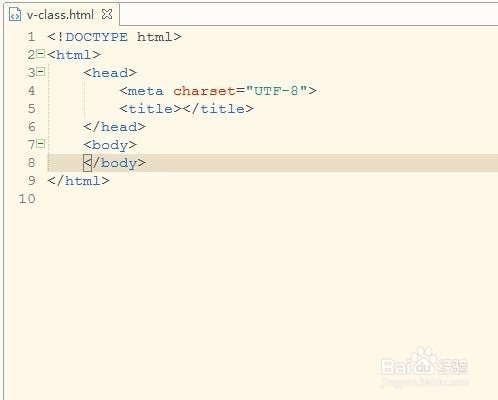
Task: Click the opening body tag on line 7
Action: pos(110,145)
